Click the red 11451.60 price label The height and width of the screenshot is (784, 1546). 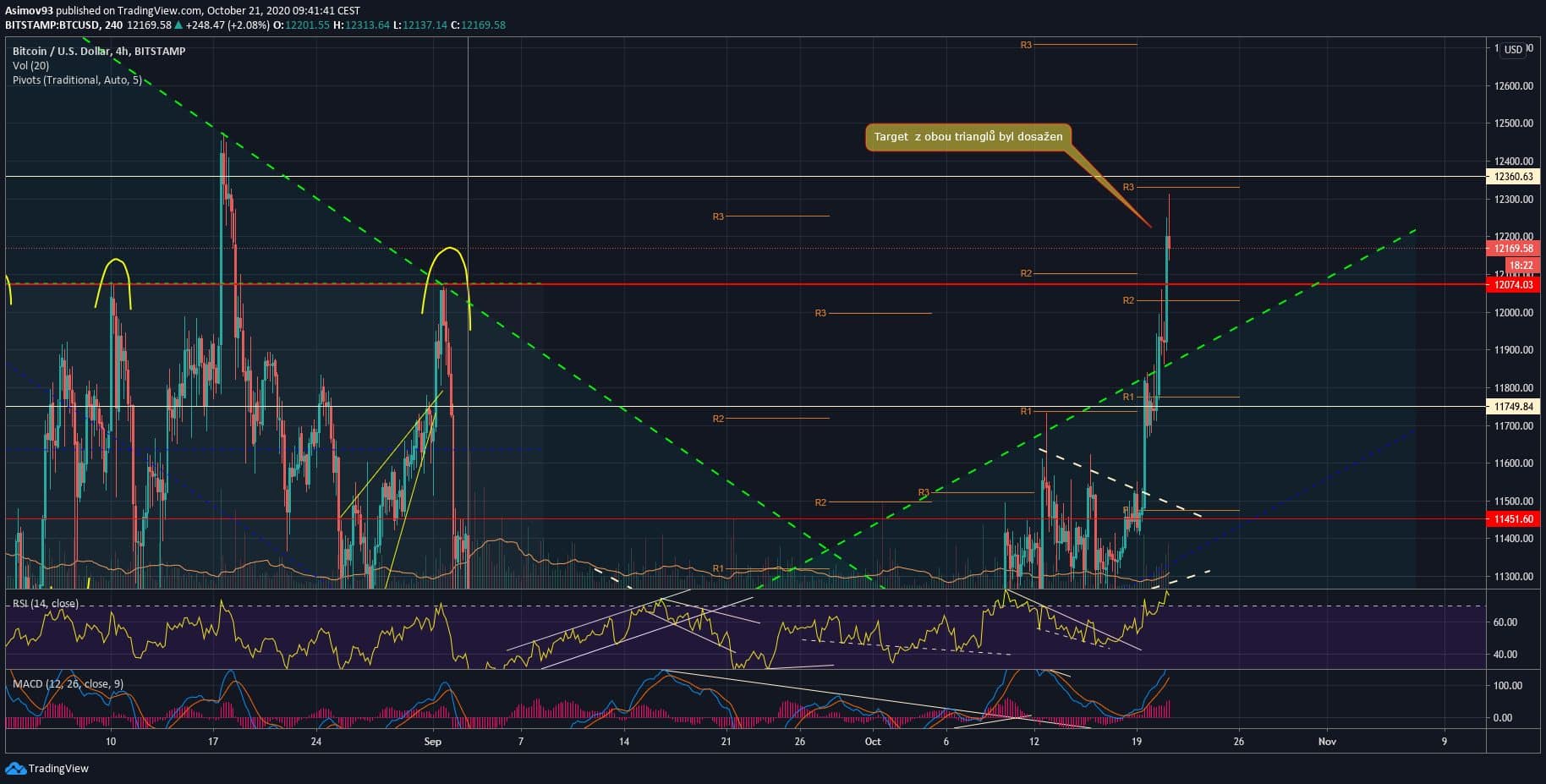(x=1513, y=519)
